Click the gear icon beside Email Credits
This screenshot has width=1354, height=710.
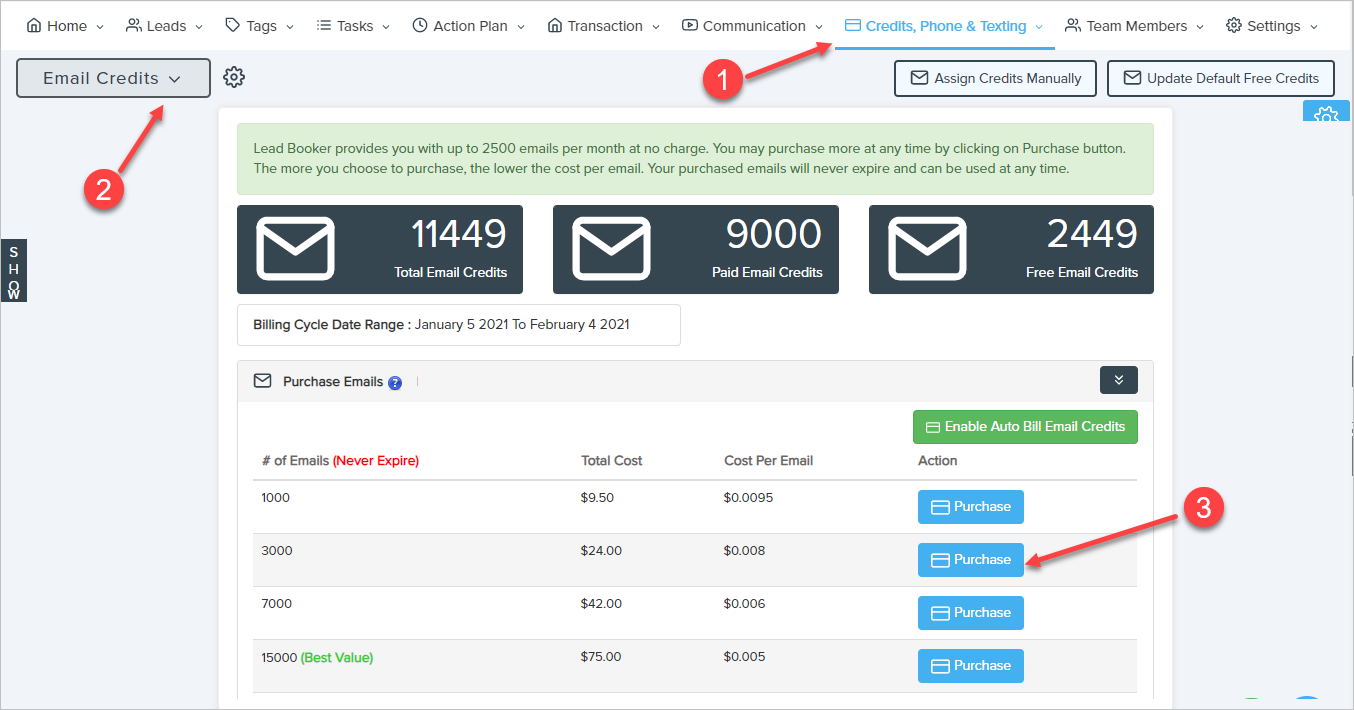(x=234, y=77)
